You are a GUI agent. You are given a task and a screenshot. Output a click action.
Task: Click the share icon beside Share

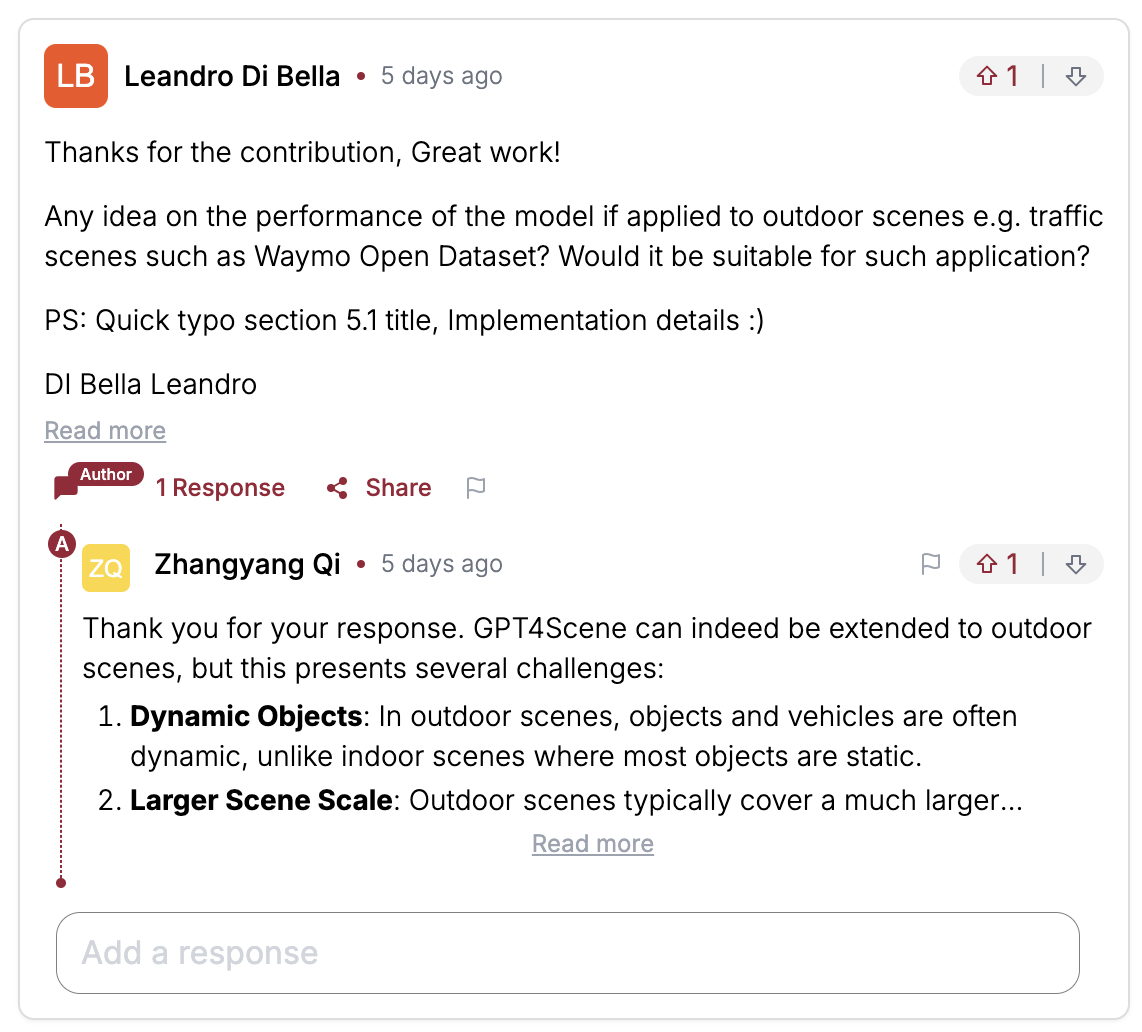coord(337,488)
